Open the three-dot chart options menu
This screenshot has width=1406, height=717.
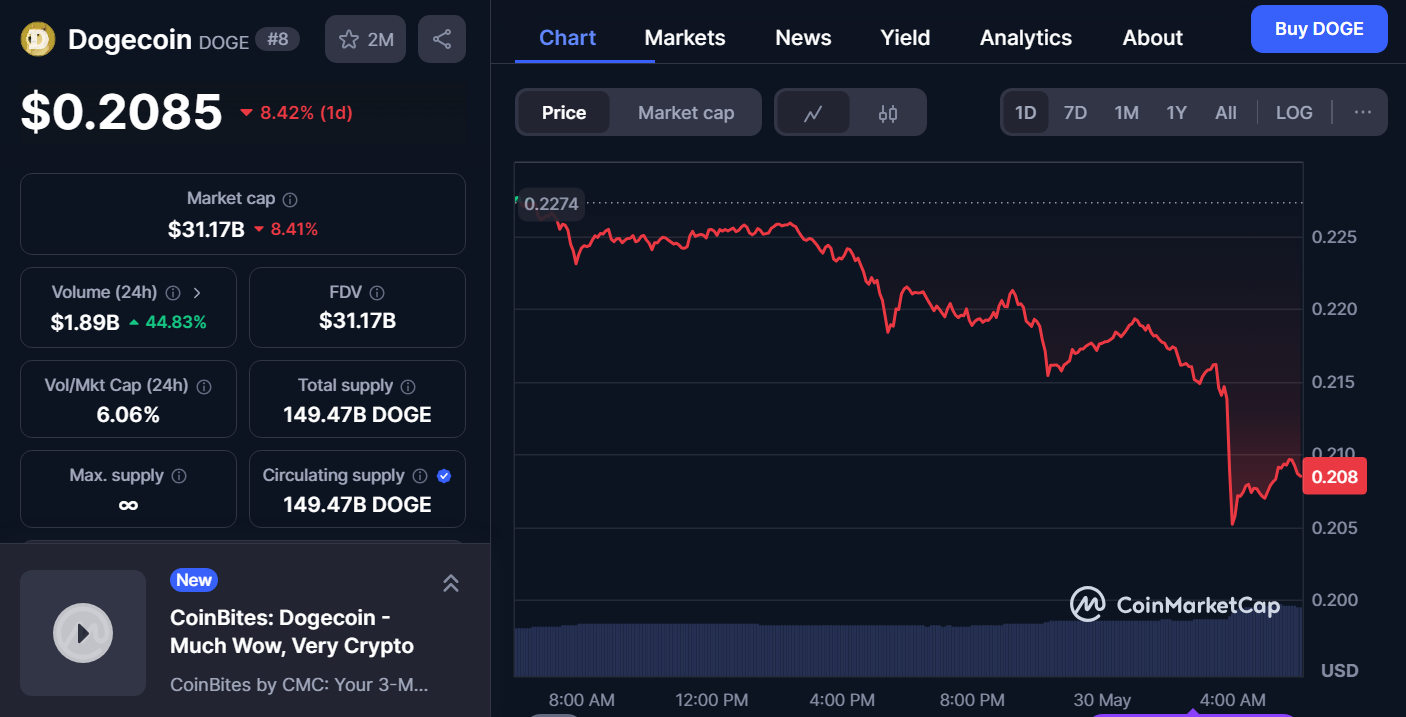(1363, 112)
